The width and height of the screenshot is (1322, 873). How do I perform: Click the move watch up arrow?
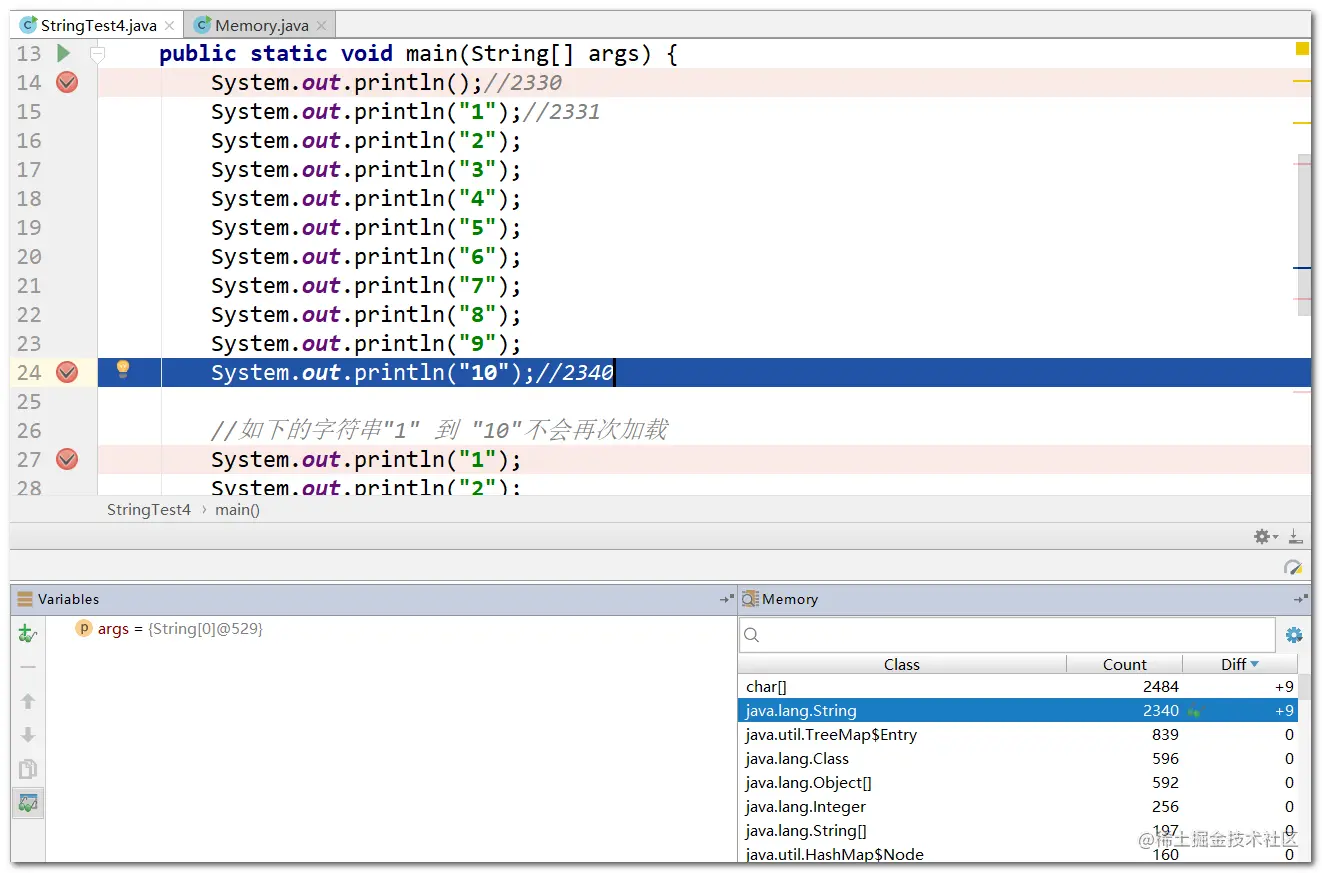point(28,701)
